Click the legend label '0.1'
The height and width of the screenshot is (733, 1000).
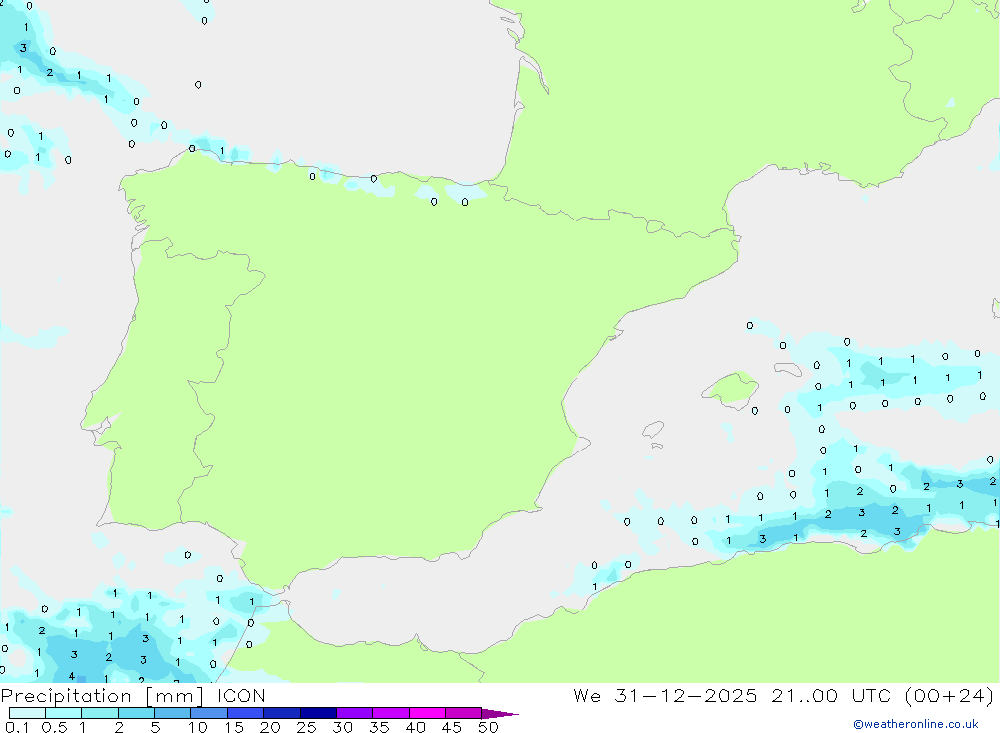(x=17, y=727)
